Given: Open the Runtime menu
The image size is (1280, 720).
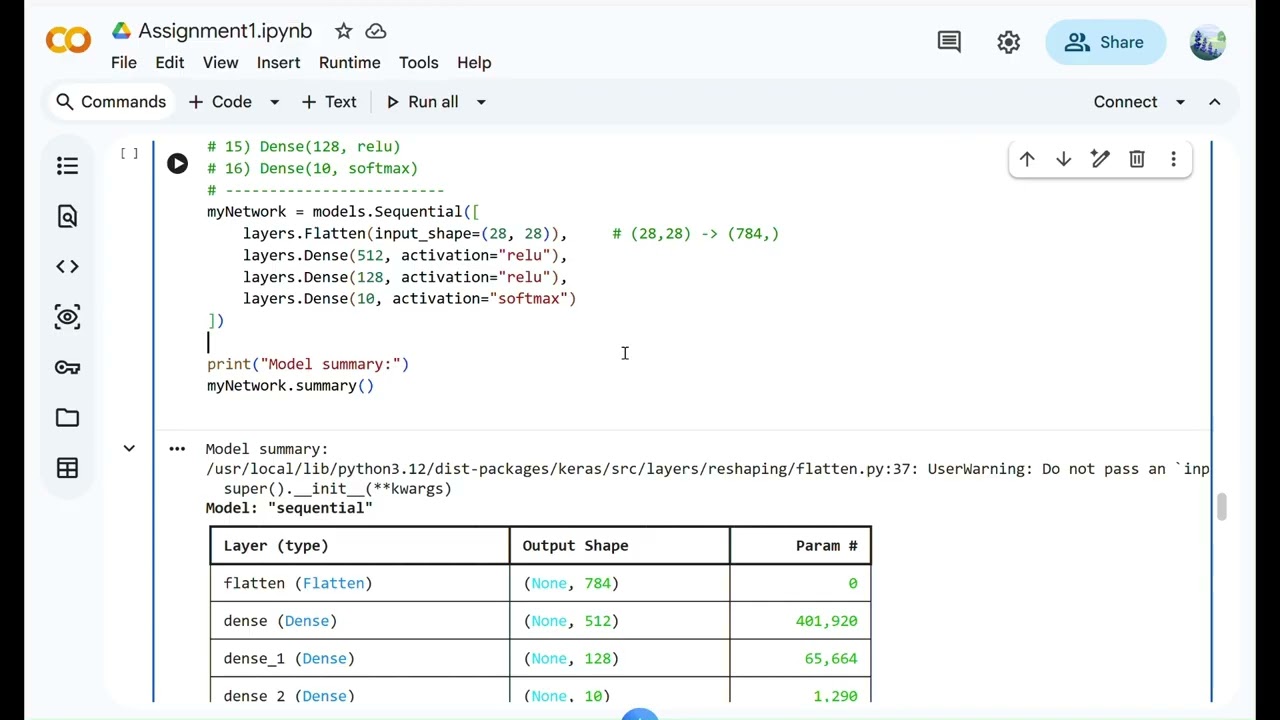Looking at the screenshot, I should 350,62.
